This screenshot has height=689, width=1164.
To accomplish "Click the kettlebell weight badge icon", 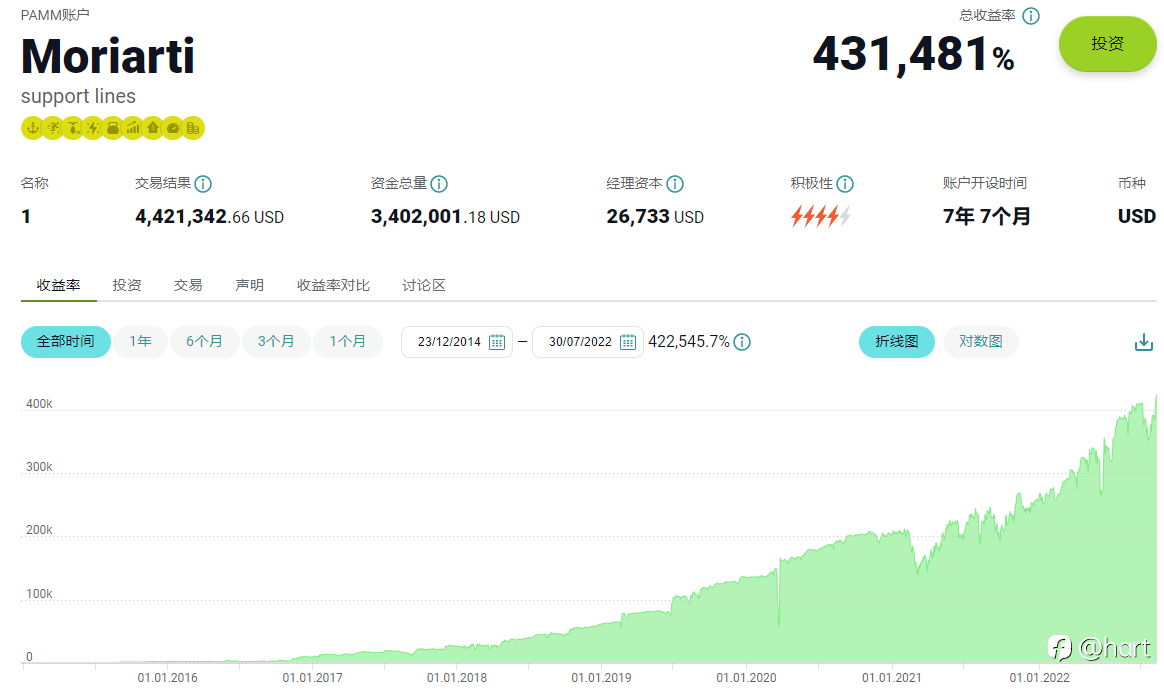I will (113, 128).
